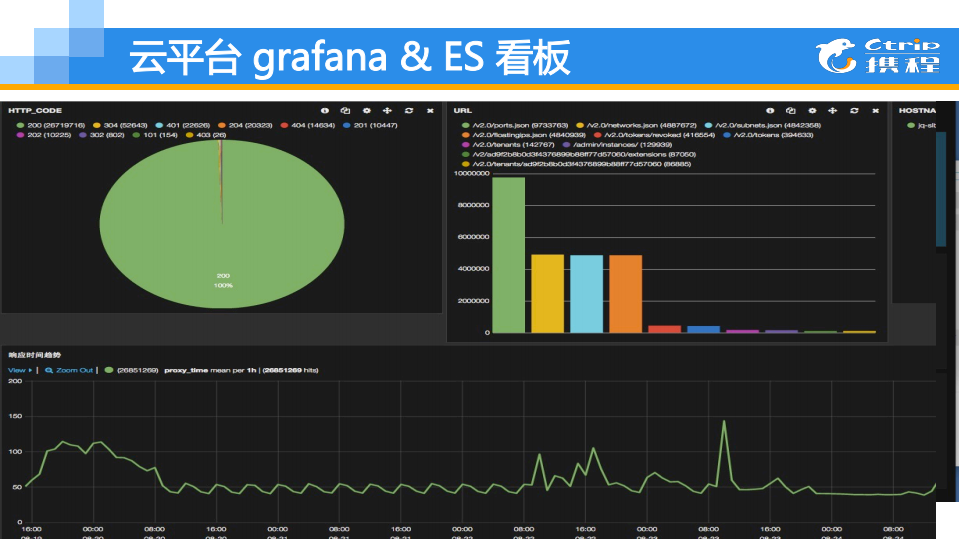The height and width of the screenshot is (539, 959).
Task: Refresh the URL panel
Action: click(x=854, y=110)
